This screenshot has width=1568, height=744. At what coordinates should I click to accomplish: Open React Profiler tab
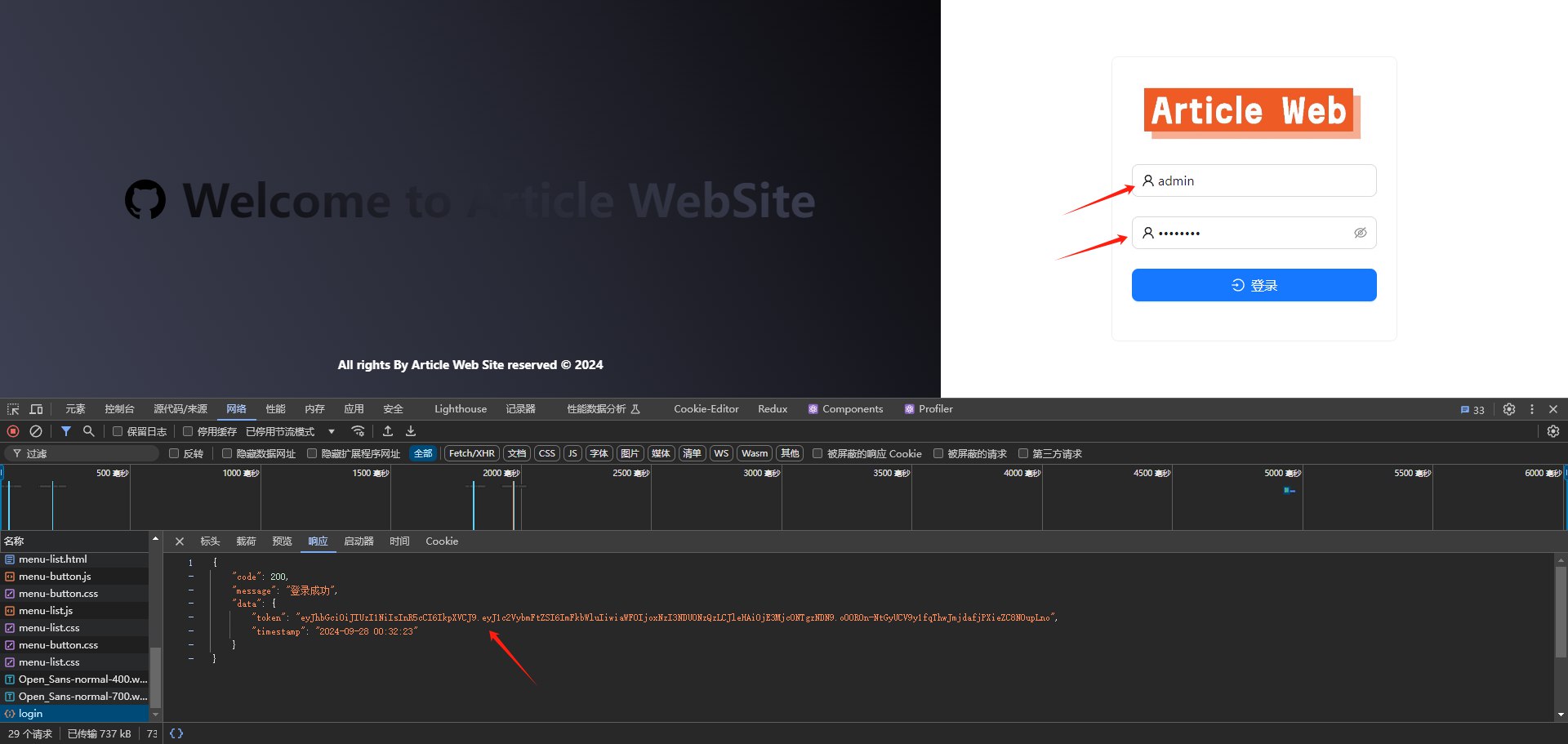pos(929,409)
